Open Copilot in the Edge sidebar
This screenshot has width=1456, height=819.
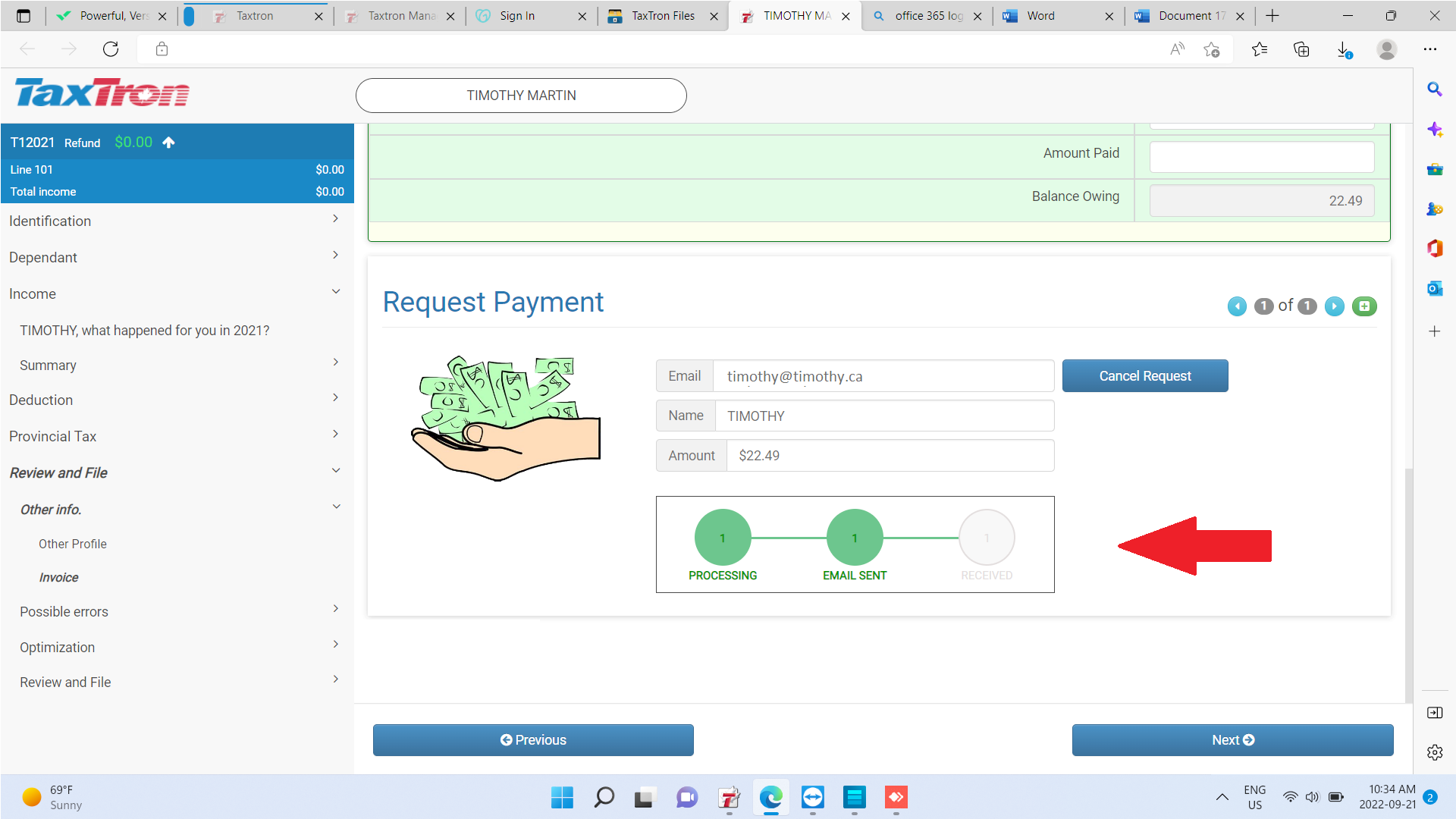(1434, 129)
